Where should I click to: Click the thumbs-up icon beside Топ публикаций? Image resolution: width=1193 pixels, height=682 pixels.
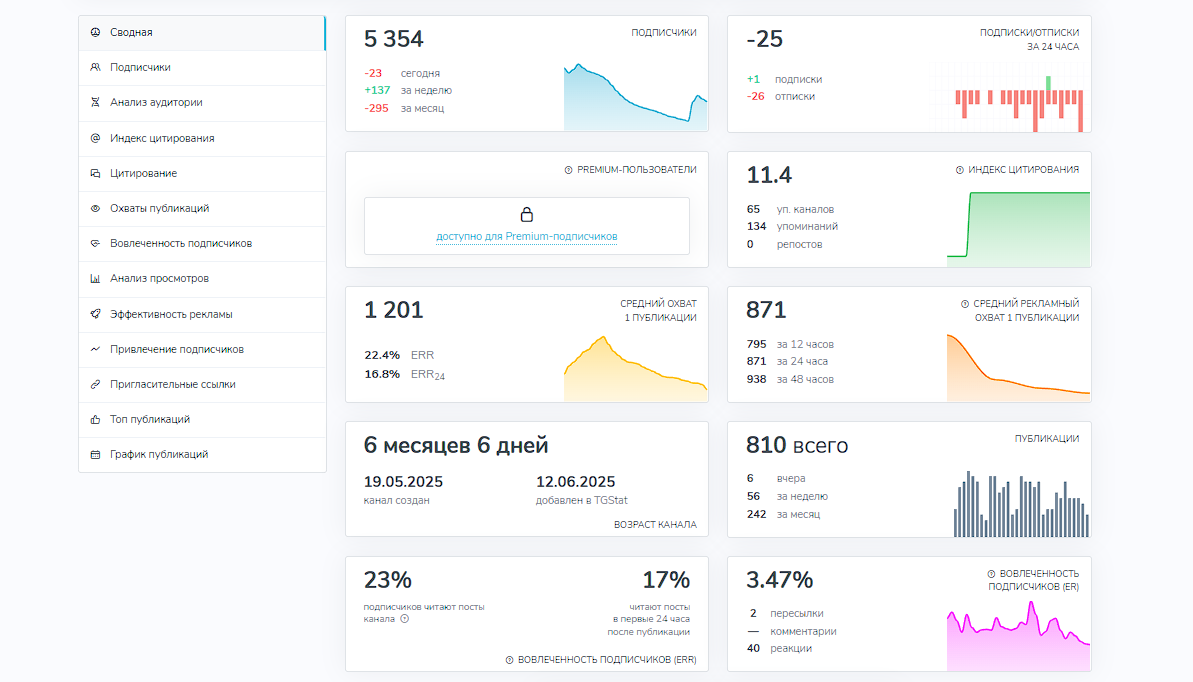point(95,420)
